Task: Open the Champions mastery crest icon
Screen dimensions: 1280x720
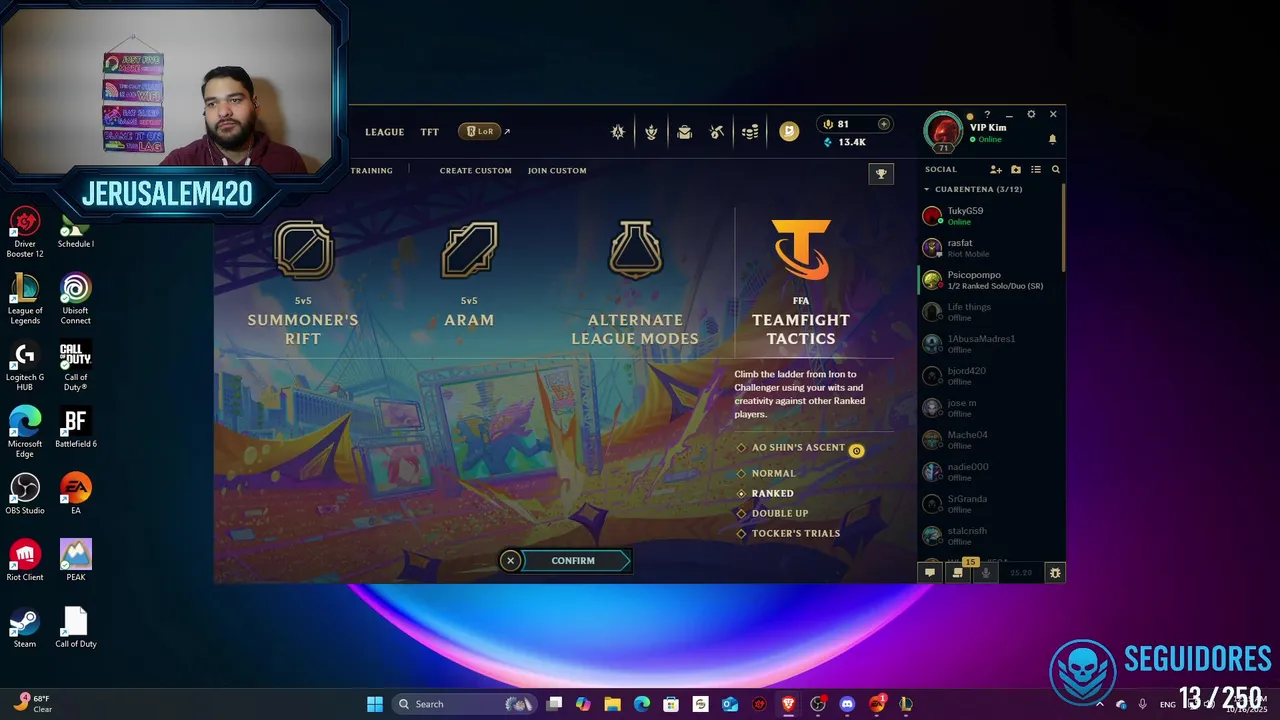Action: [618, 132]
